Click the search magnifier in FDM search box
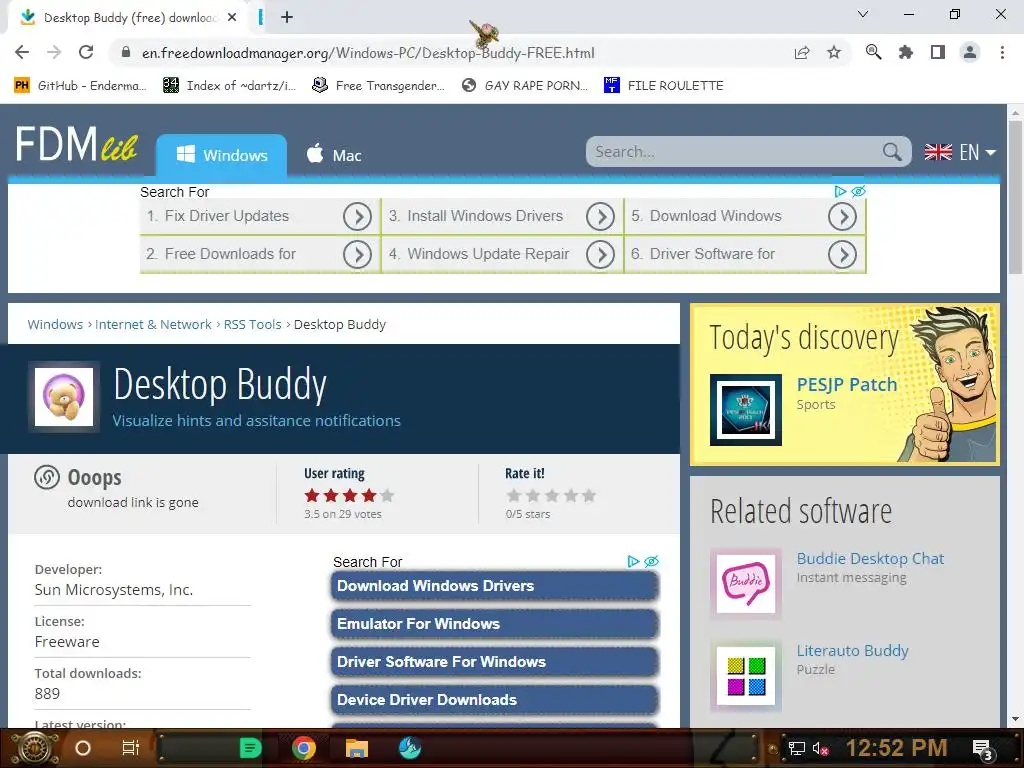This screenshot has height=768, width=1024. [892, 152]
